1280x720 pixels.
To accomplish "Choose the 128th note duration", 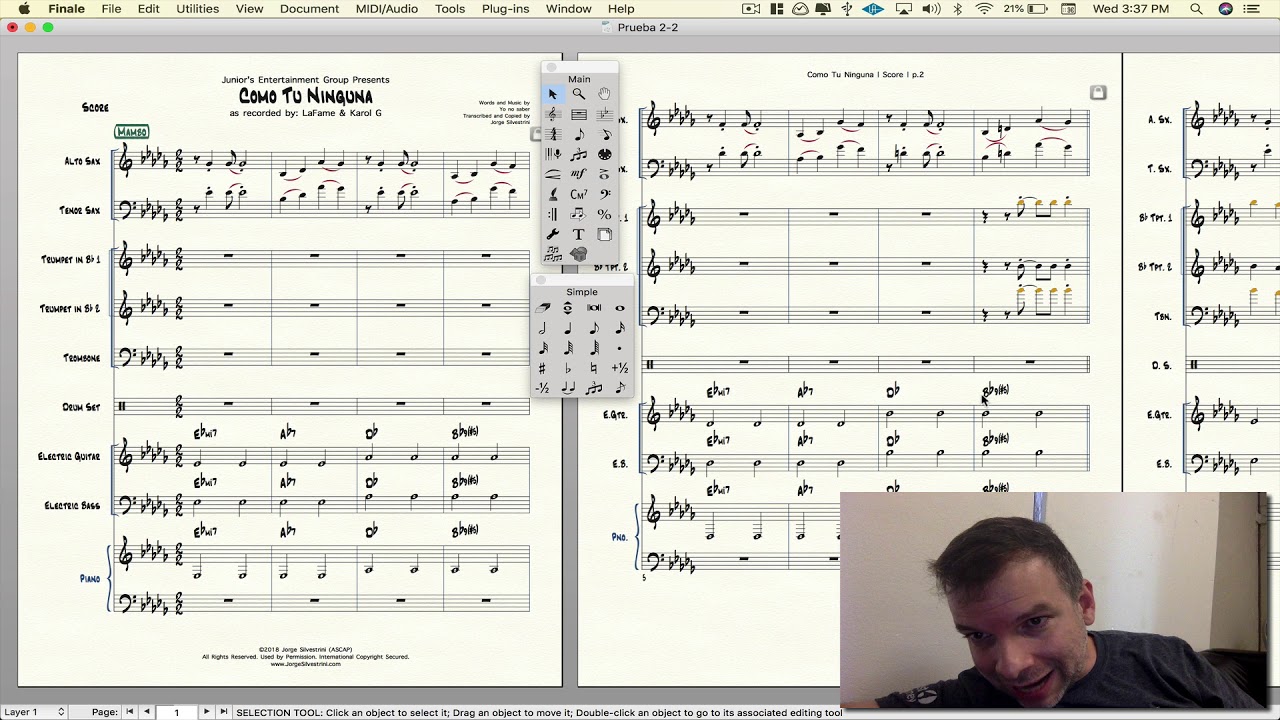I will tap(594, 348).
